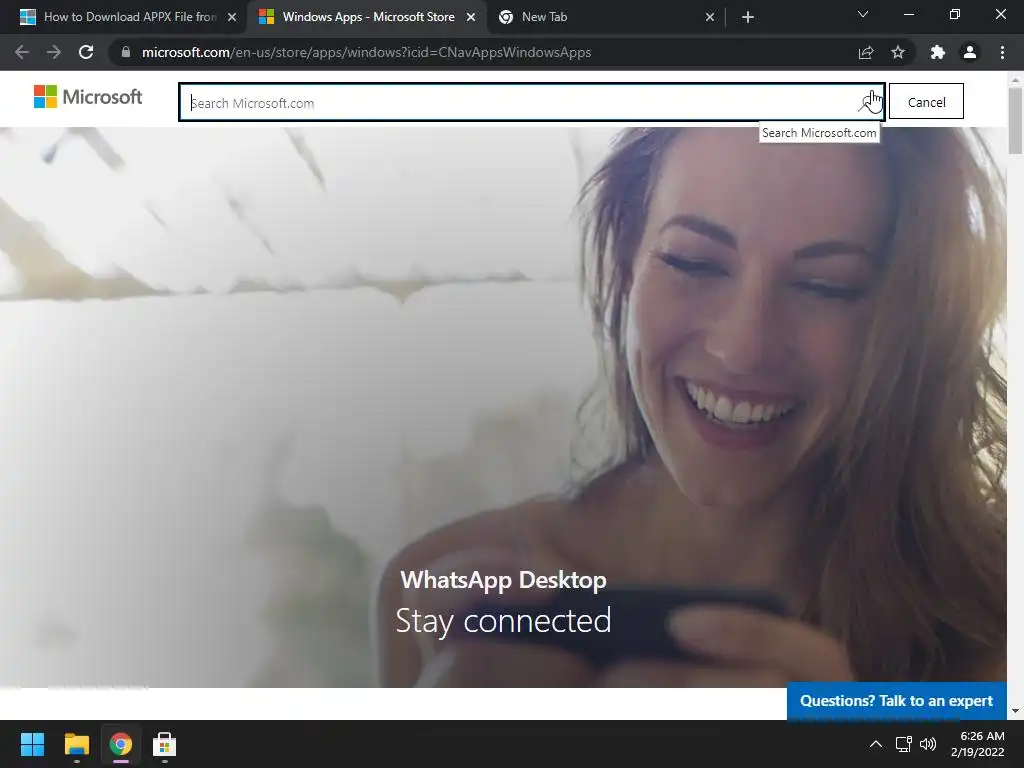Screen dimensions: 1024x768
Task: Close the Windows Apps - Microsoft Store tab
Action: click(471, 18)
